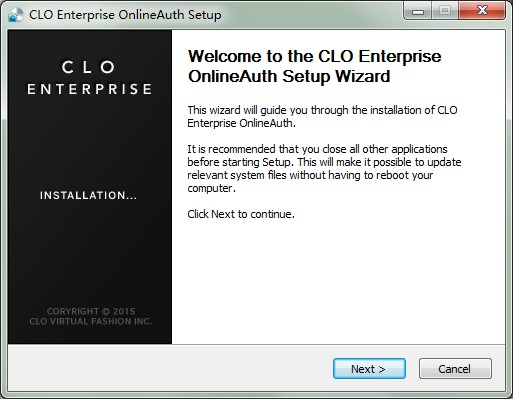This screenshot has width=513, height=399.
Task: Click the COPYRIGHT © 2015 text
Action: tap(91, 311)
